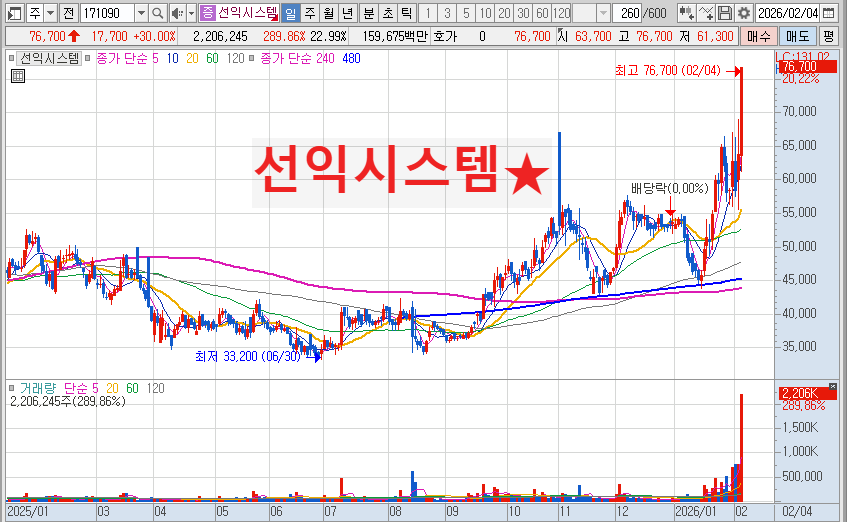This screenshot has width=847, height=522.
Task: Click the 최저 33,200 (06/30) annotation
Action: 248,356
